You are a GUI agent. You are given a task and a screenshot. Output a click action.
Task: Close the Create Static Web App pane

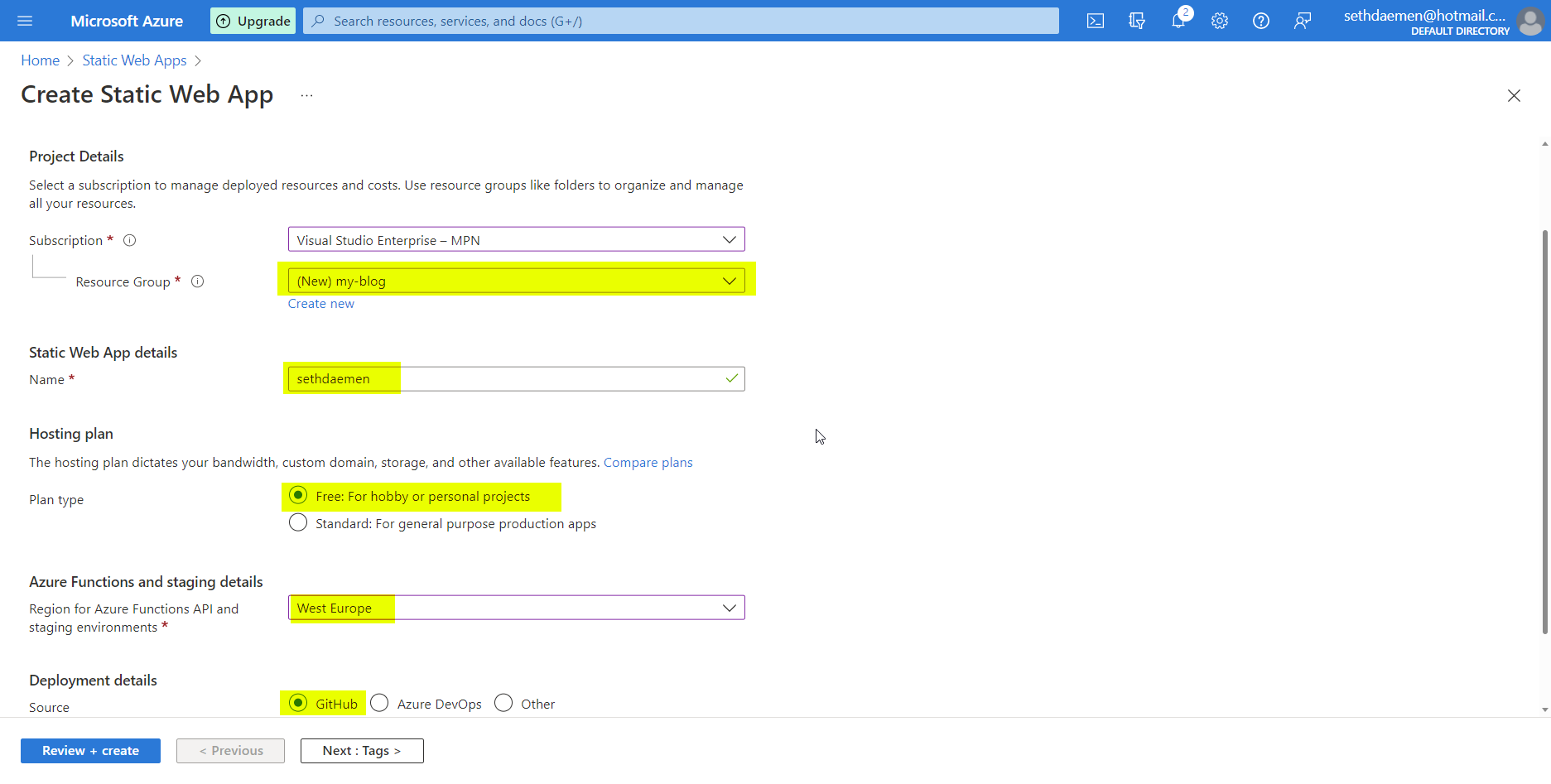click(x=1514, y=95)
